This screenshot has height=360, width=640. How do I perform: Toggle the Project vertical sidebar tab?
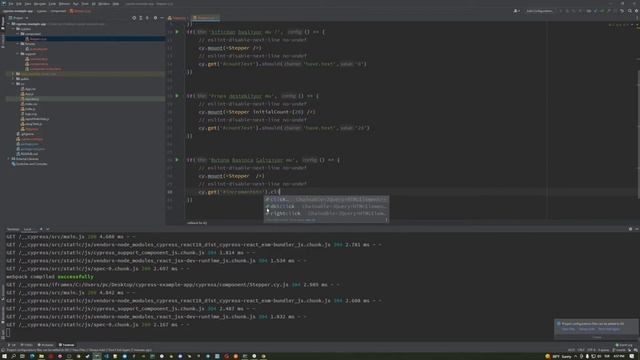[3, 23]
